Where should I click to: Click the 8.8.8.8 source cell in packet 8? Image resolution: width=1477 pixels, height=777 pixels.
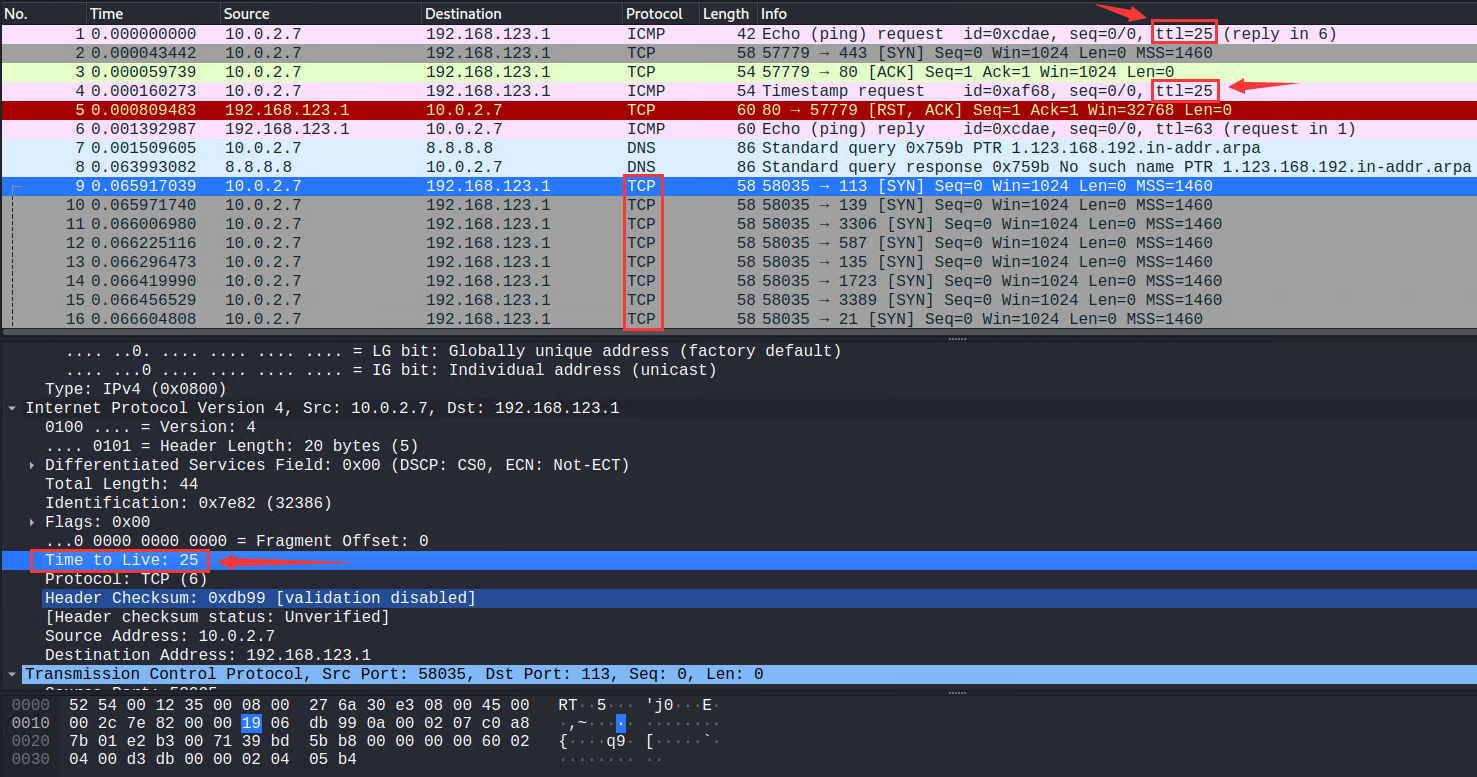click(x=258, y=167)
